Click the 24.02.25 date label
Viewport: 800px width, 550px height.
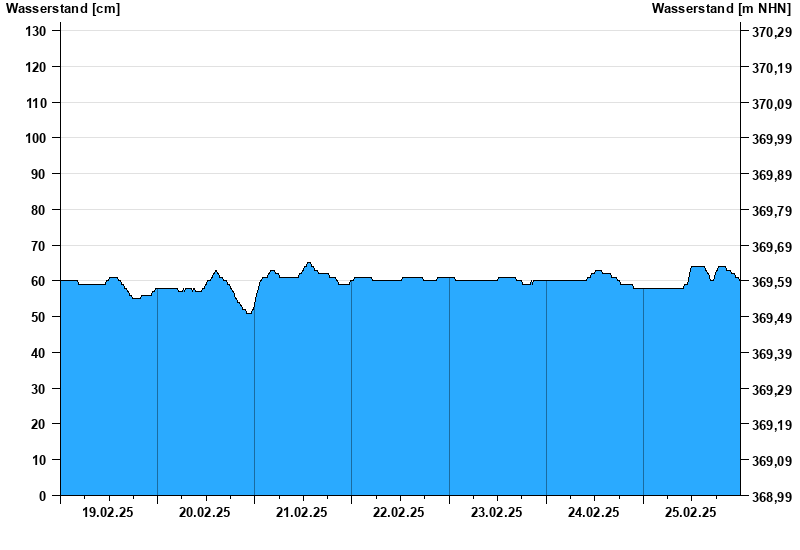(x=593, y=512)
